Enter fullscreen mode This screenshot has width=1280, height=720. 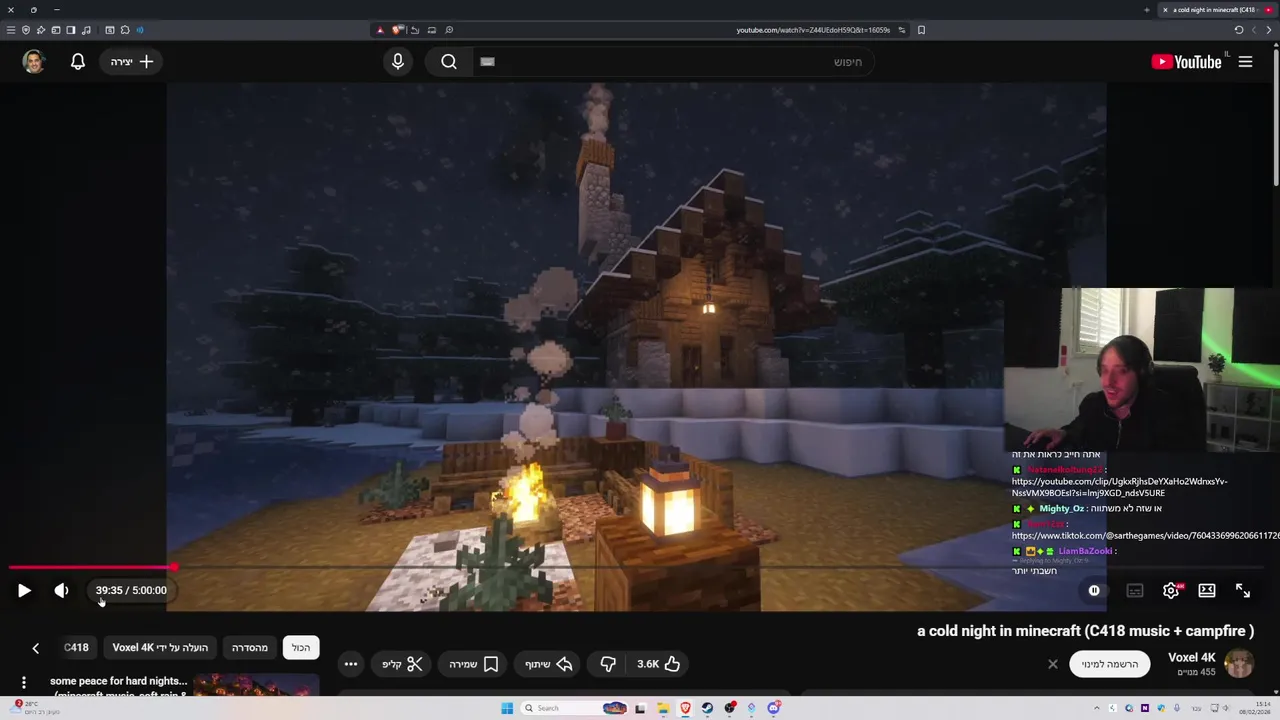point(1243,591)
